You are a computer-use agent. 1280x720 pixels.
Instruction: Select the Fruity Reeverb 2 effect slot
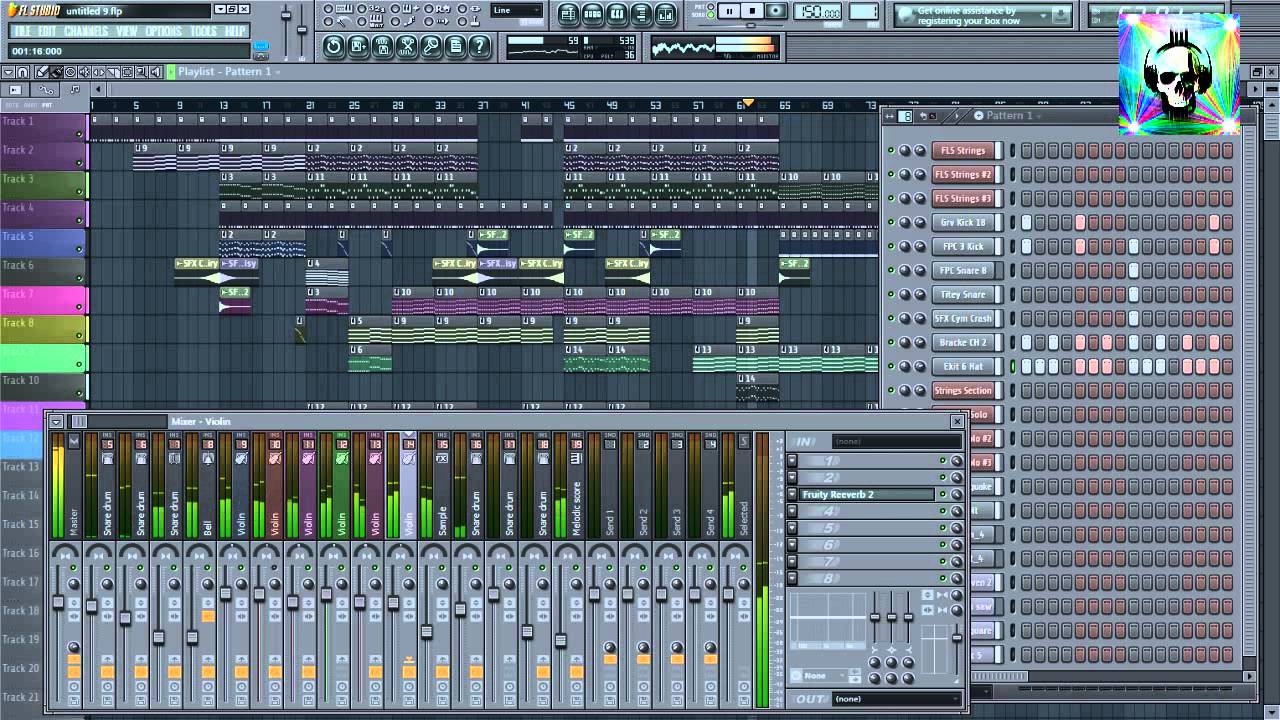[x=867, y=494]
